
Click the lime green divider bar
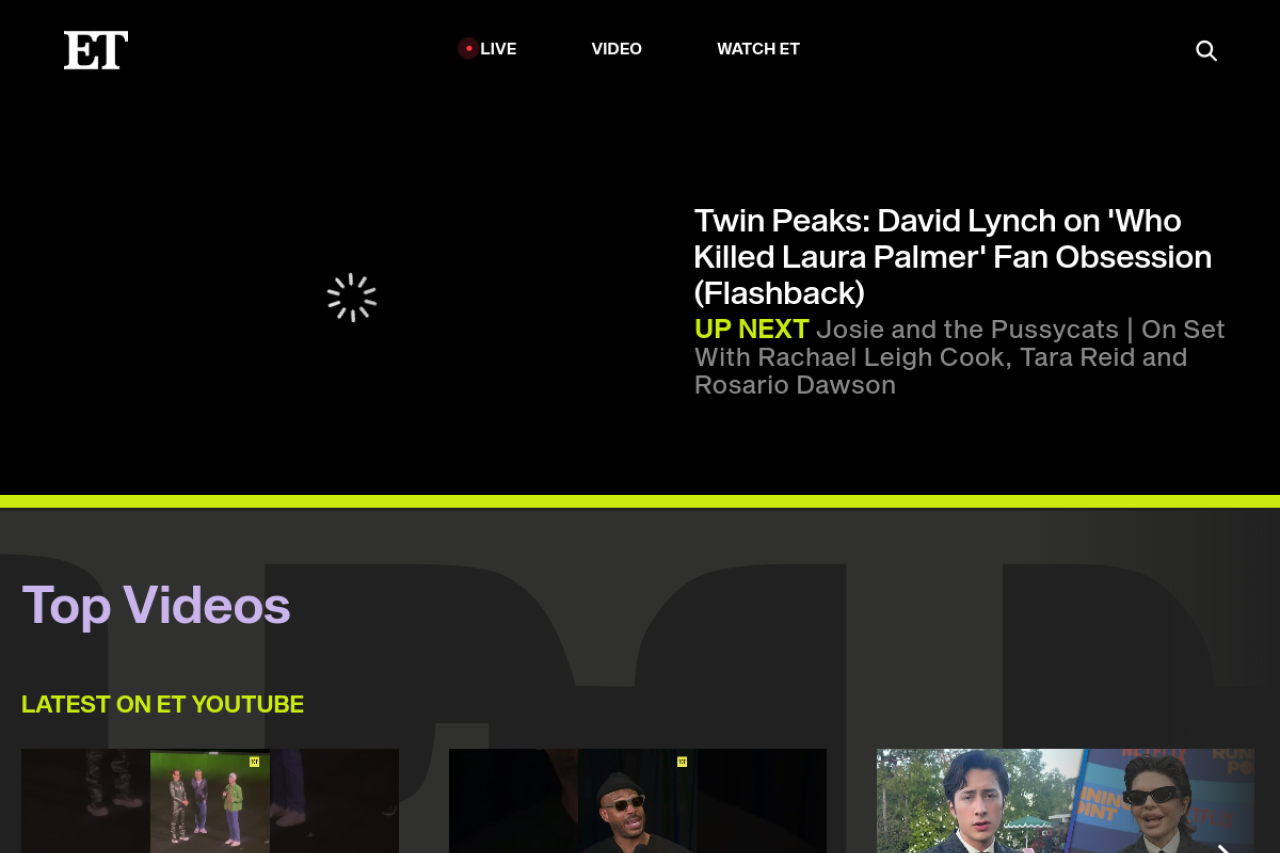click(x=640, y=501)
